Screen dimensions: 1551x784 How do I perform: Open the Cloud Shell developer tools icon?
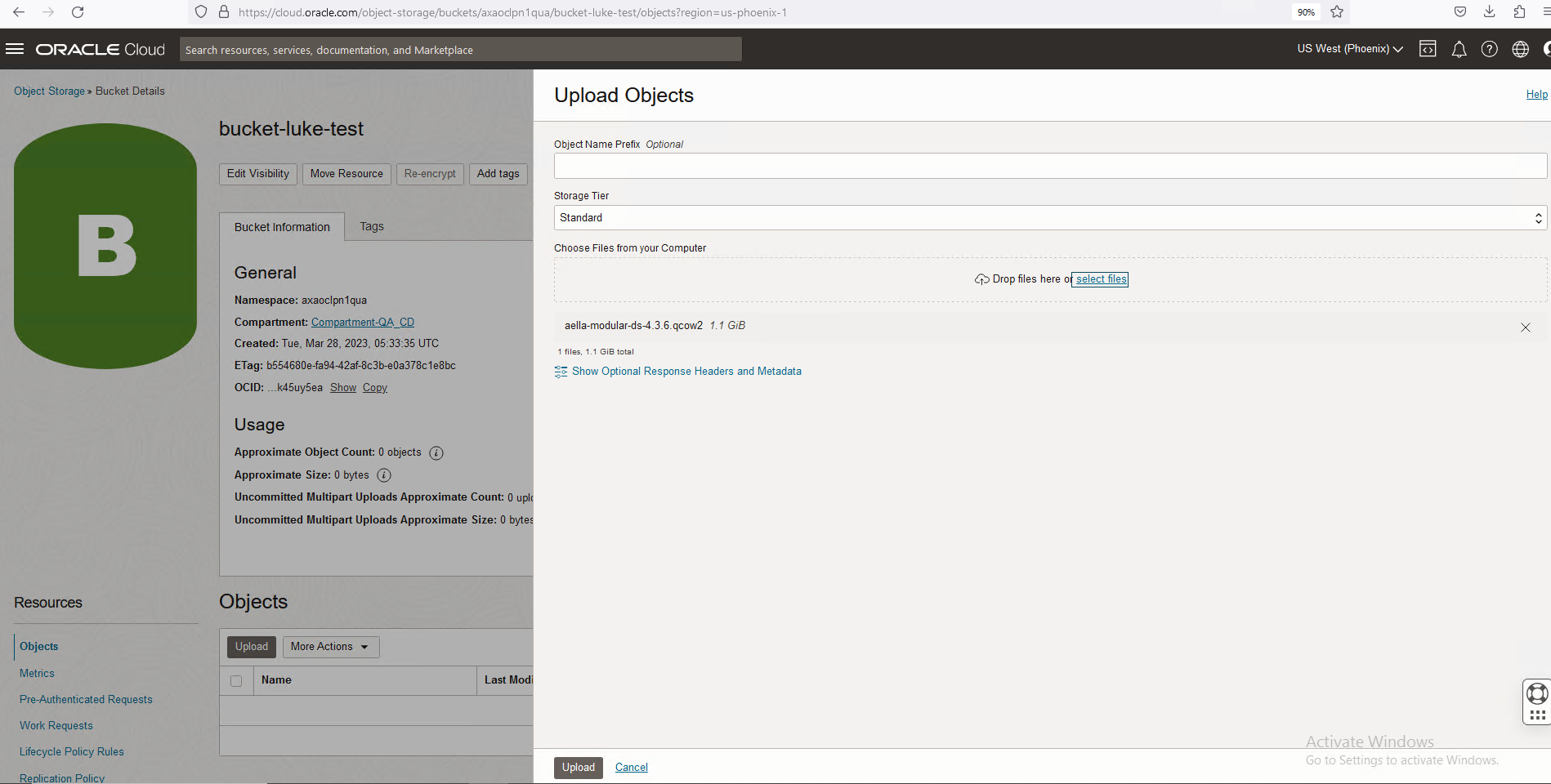pos(1428,49)
